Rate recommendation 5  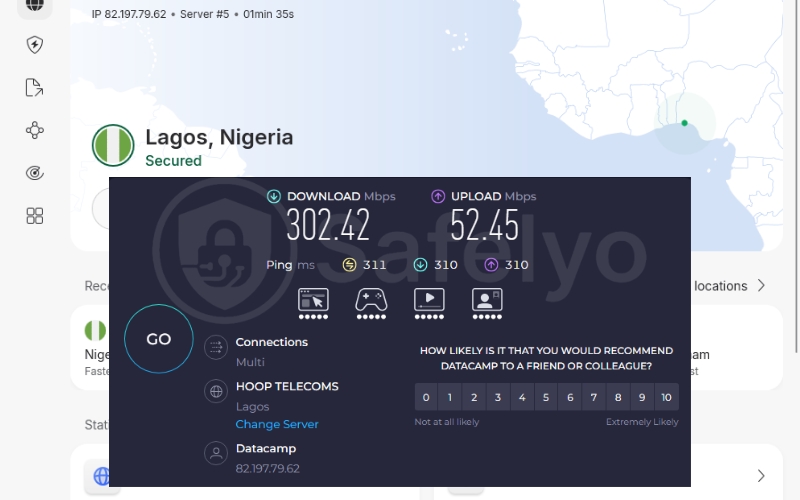pyautogui.click(x=546, y=397)
